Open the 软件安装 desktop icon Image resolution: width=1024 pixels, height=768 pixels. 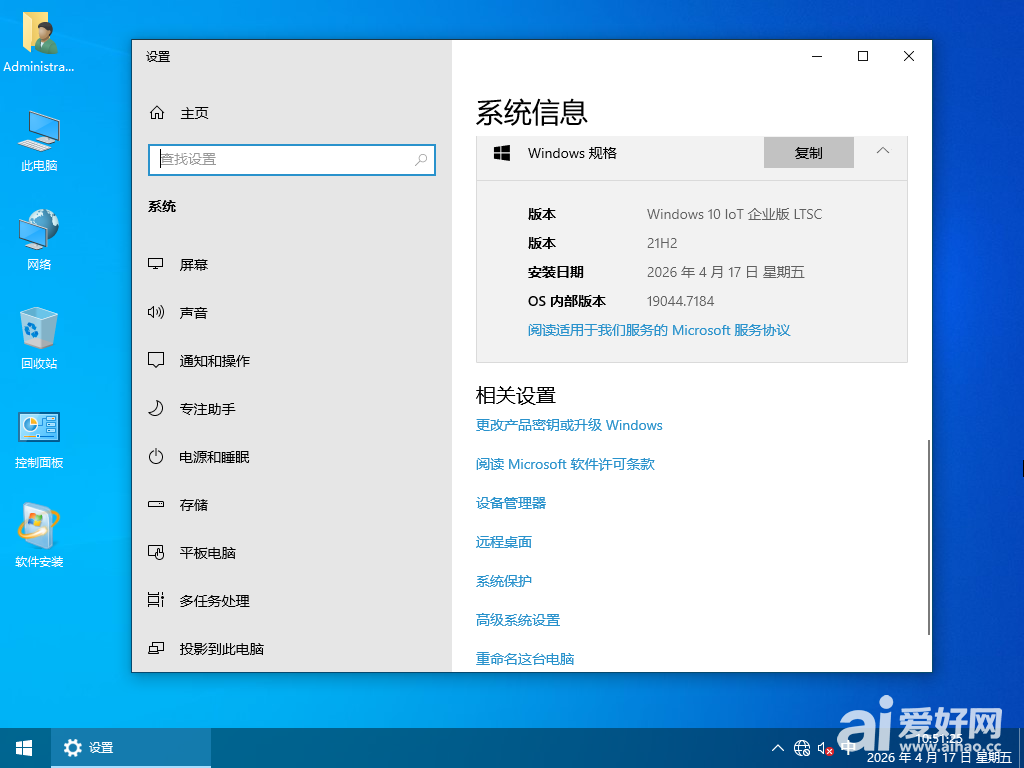coord(39,536)
